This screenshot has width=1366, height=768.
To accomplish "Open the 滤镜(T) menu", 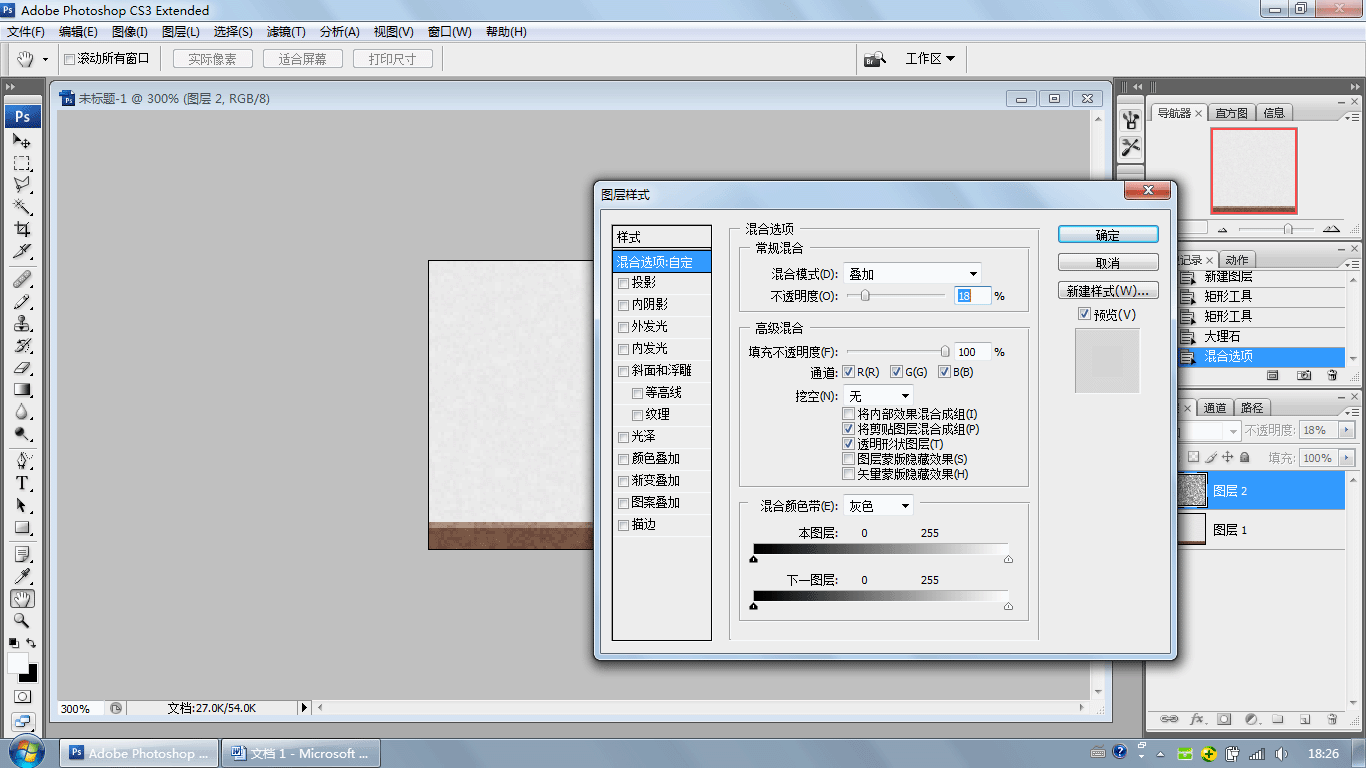I will point(286,32).
